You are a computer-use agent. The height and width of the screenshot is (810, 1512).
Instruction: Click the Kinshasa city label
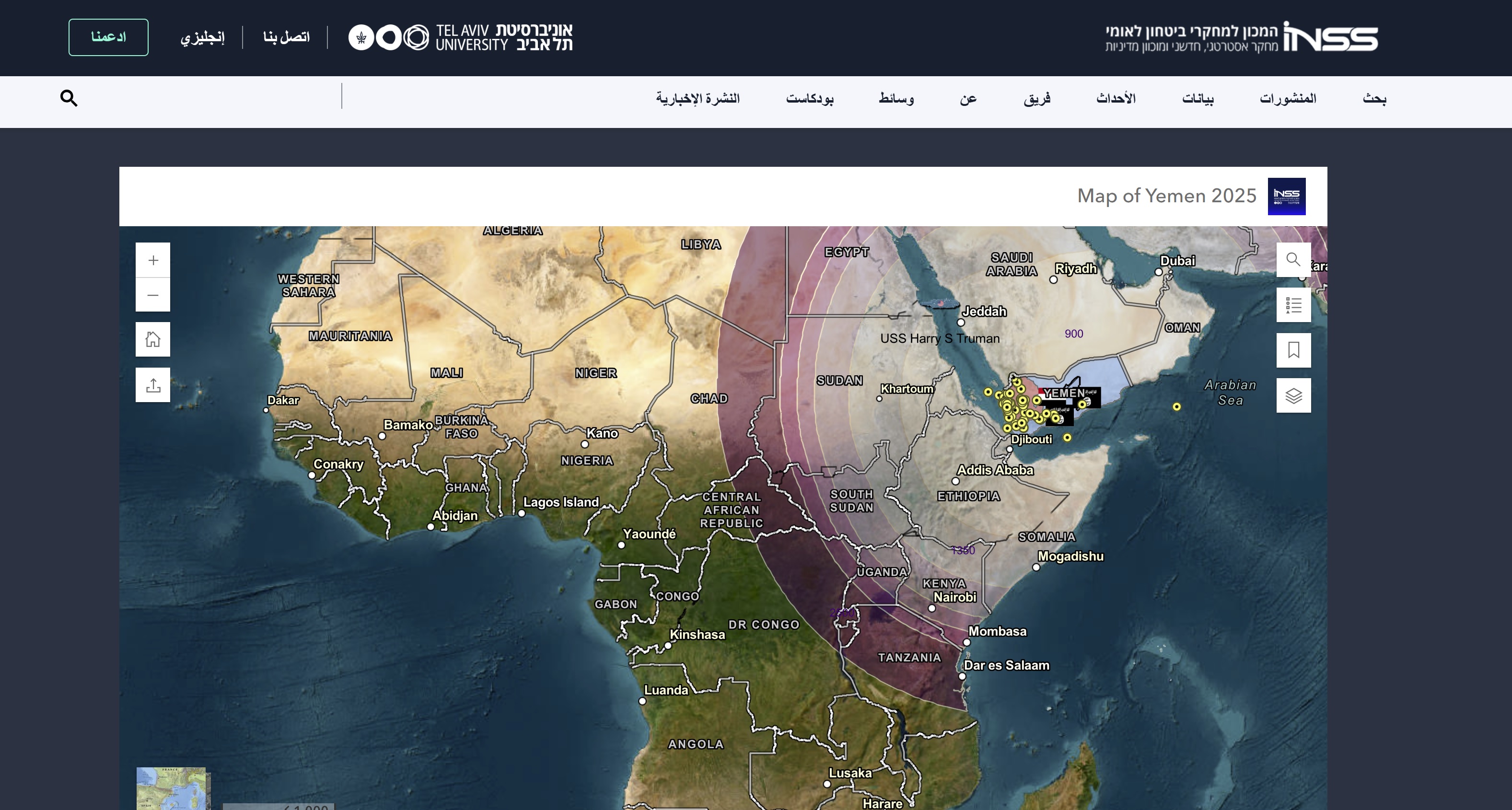click(x=698, y=635)
